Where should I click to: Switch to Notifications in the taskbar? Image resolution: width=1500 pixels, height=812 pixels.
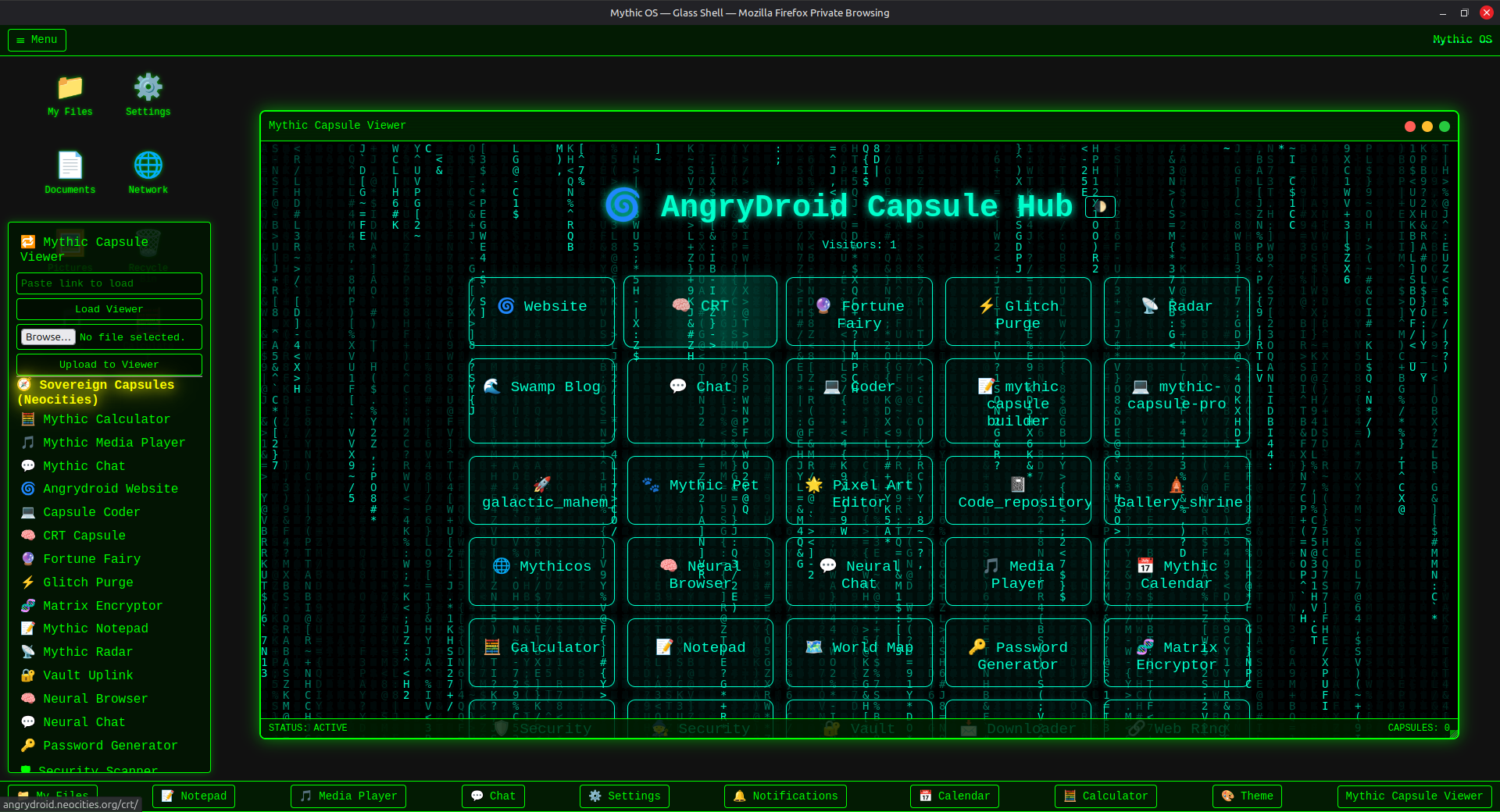[x=785, y=796]
